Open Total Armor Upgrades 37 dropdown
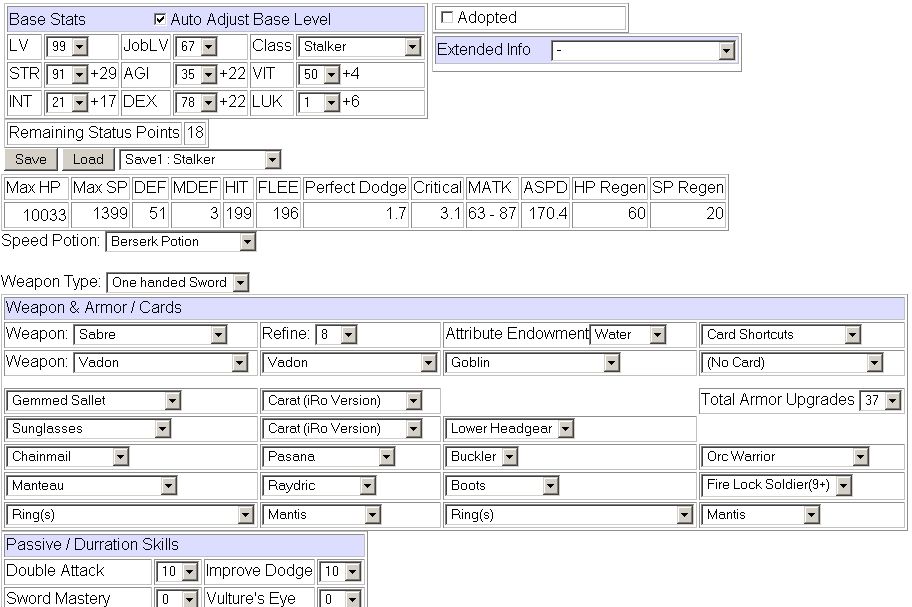 click(x=881, y=401)
